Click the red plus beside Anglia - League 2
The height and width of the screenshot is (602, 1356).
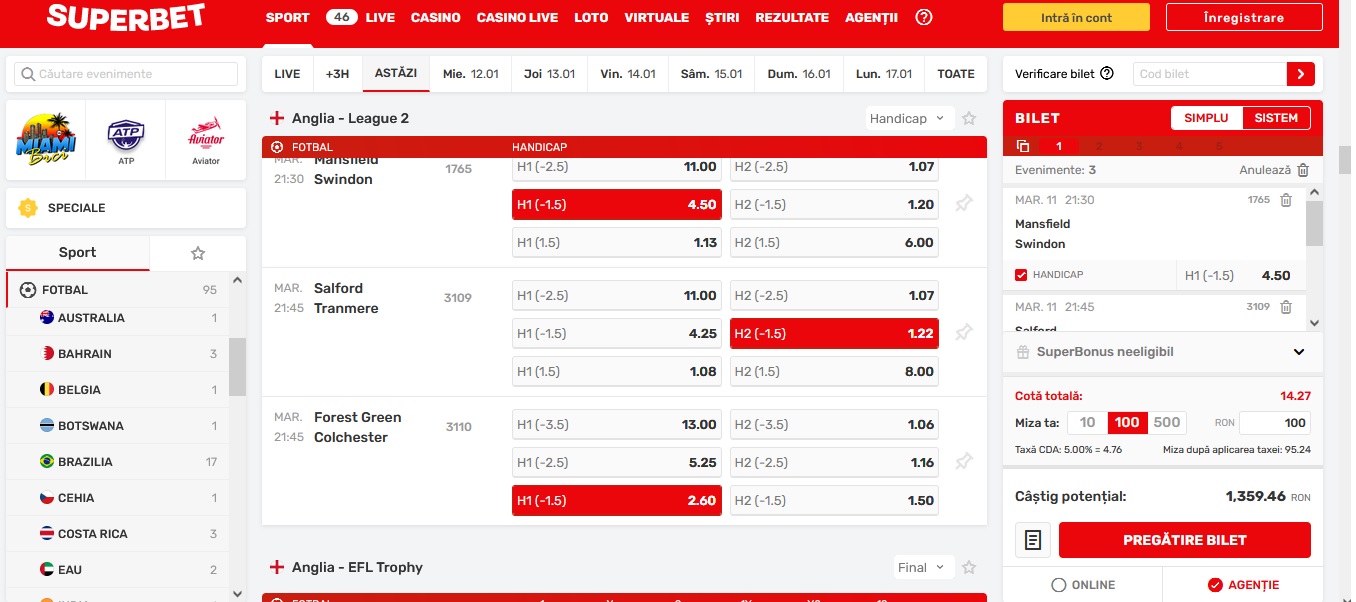coord(277,118)
